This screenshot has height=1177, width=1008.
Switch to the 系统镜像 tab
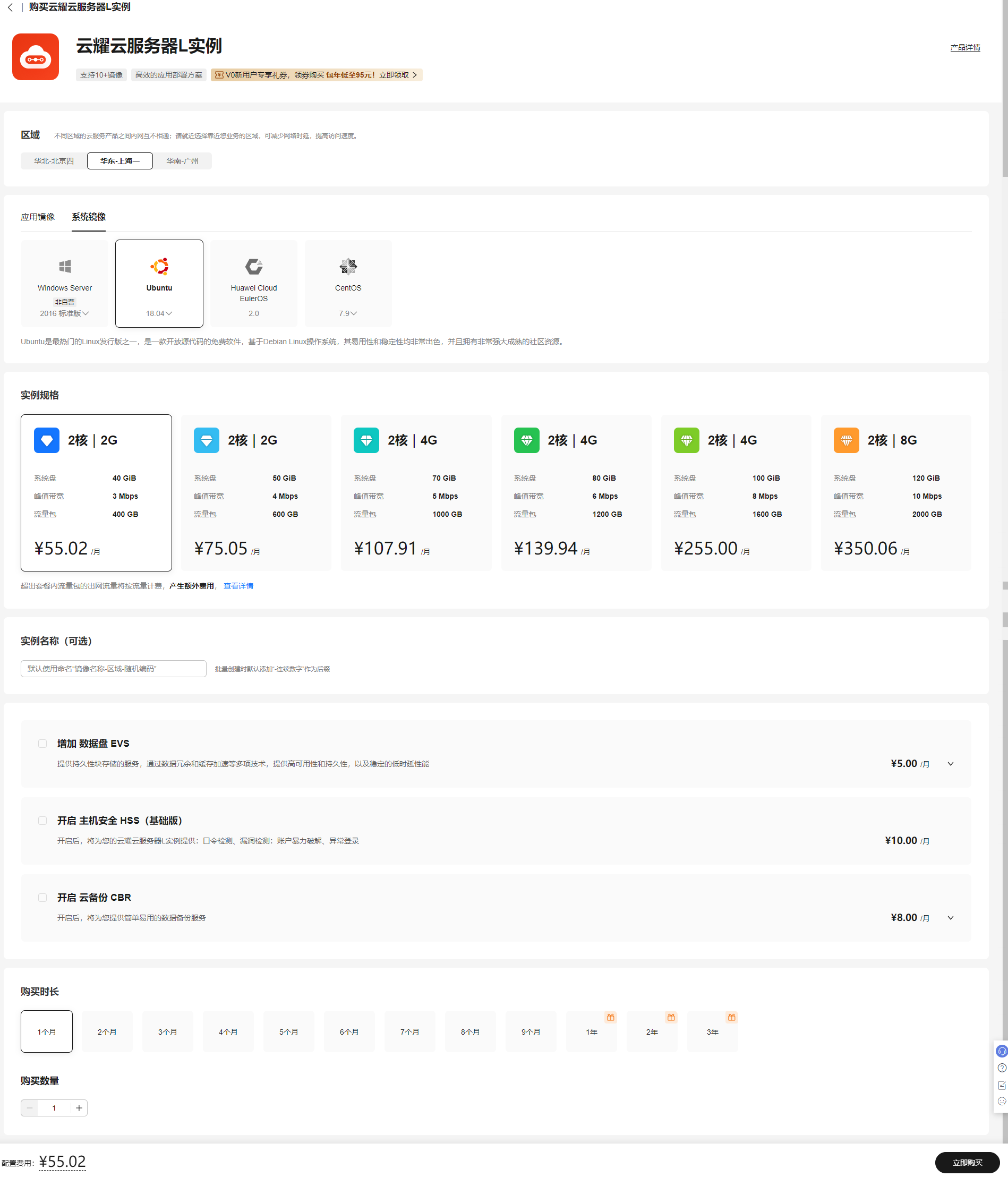tap(89, 217)
